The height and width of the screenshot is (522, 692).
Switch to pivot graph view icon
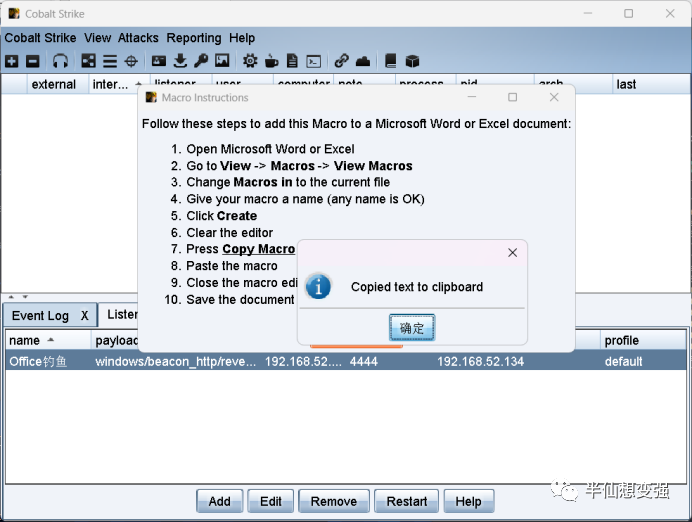[x=88, y=61]
